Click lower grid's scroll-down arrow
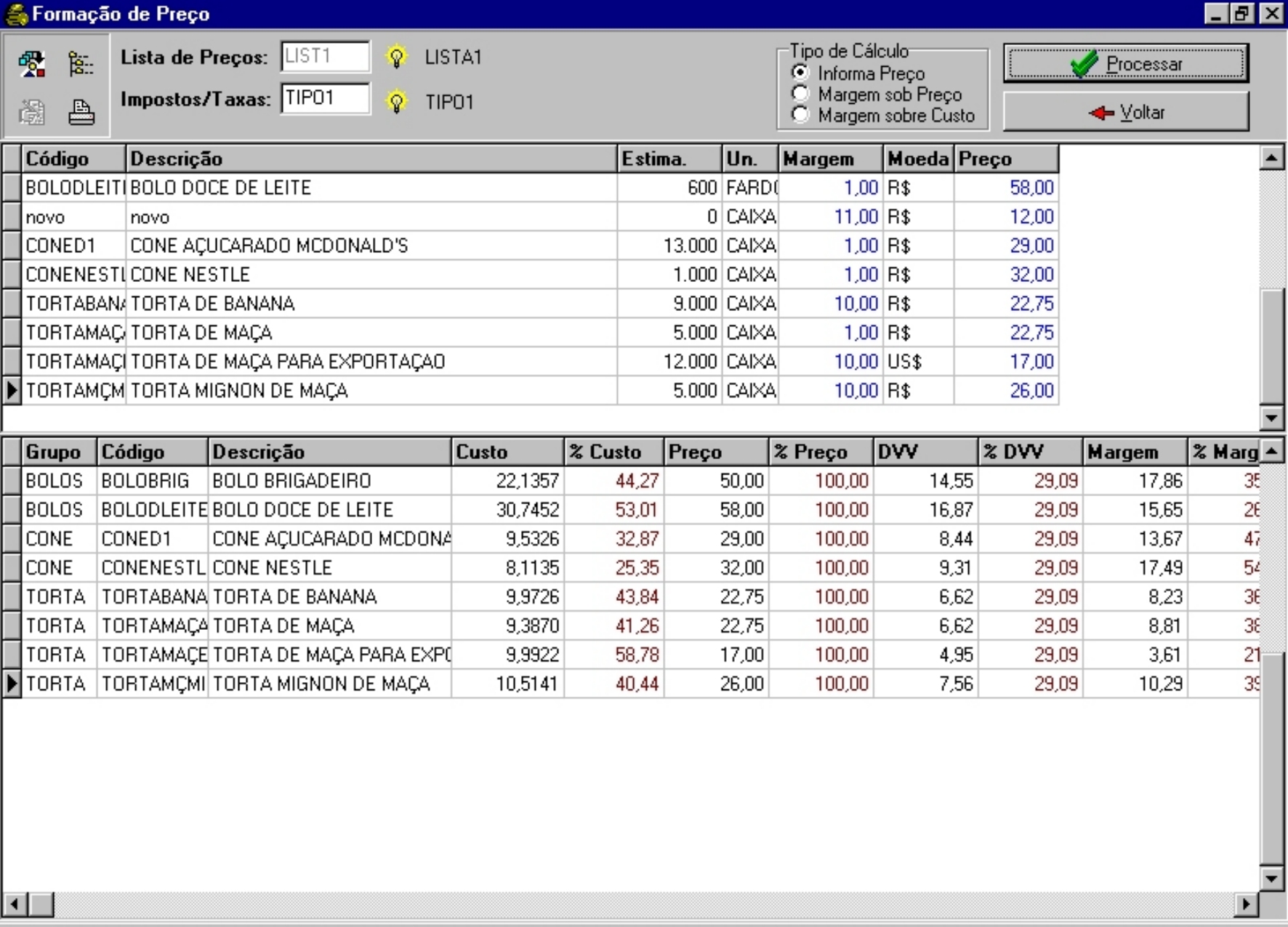The width and height of the screenshot is (1288, 927). click(1271, 878)
